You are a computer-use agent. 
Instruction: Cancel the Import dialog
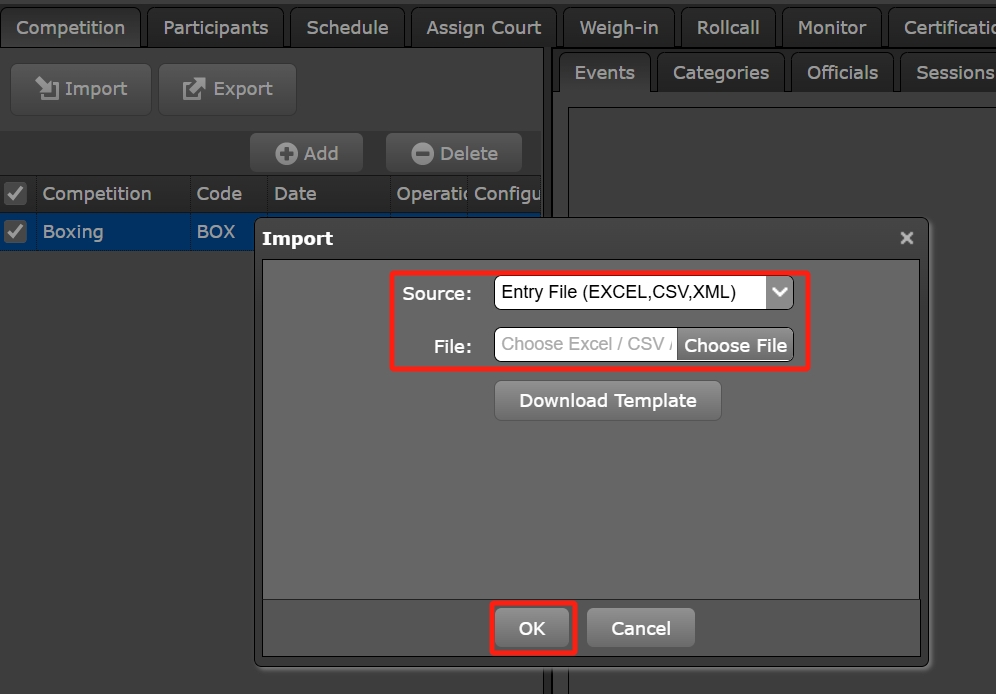pyautogui.click(x=640, y=628)
